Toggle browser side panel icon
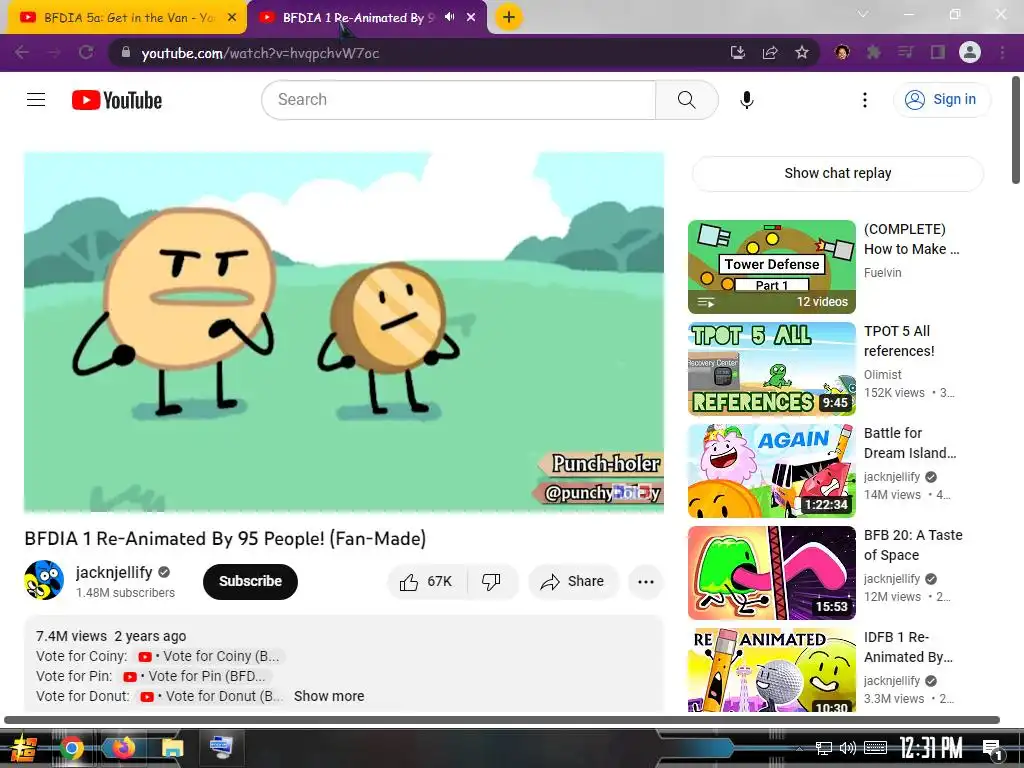The width and height of the screenshot is (1024, 768). (938, 52)
